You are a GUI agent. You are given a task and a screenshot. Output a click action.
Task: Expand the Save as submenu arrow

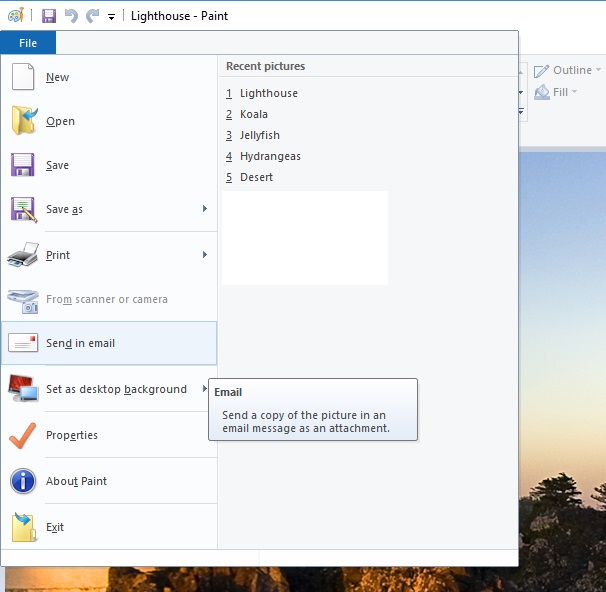[x=205, y=209]
